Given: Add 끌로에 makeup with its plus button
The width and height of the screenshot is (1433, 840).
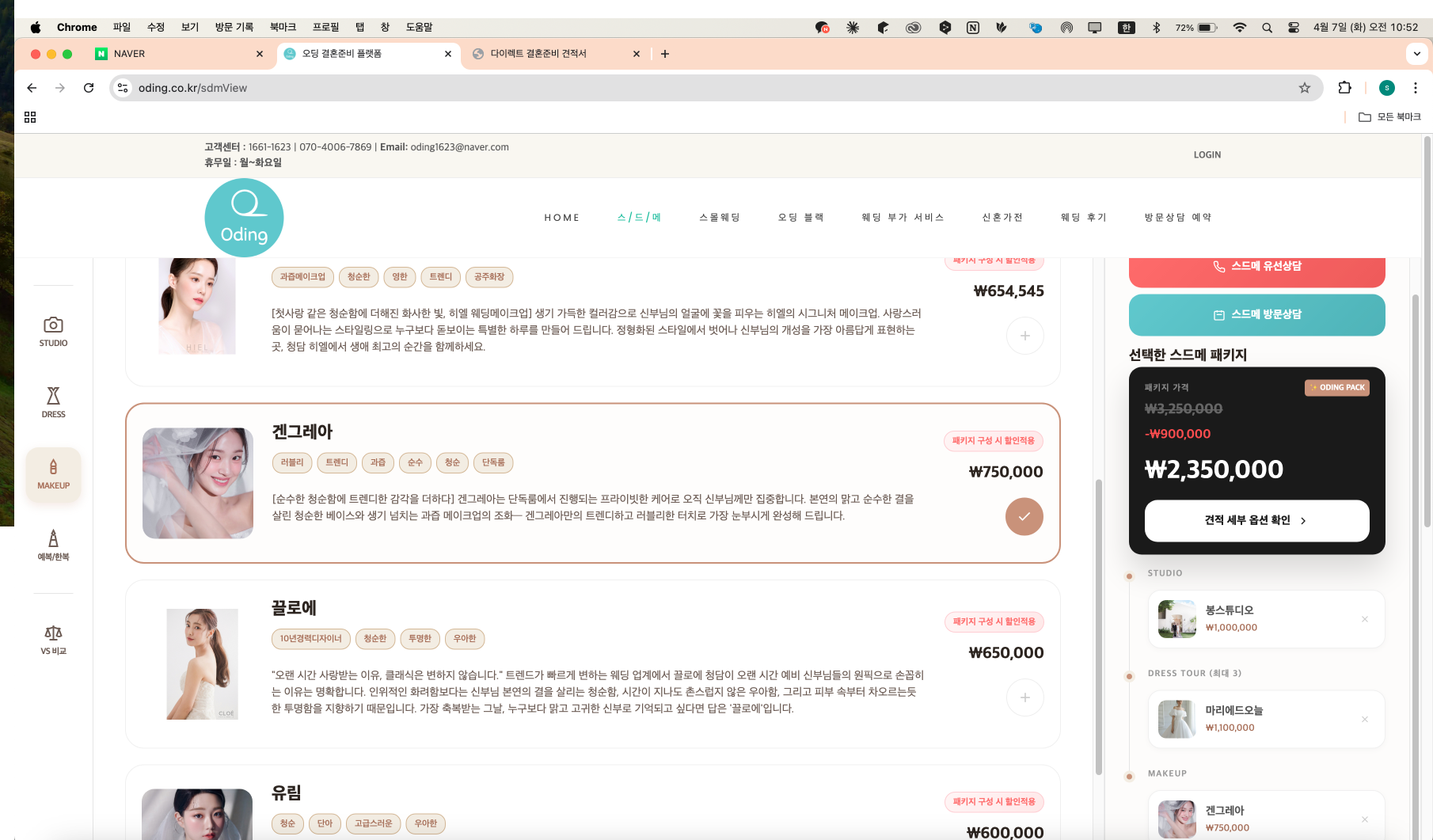Looking at the screenshot, I should (1024, 697).
